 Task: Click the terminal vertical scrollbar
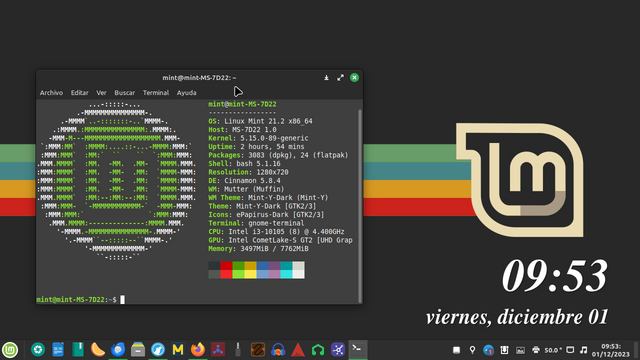pos(360,205)
